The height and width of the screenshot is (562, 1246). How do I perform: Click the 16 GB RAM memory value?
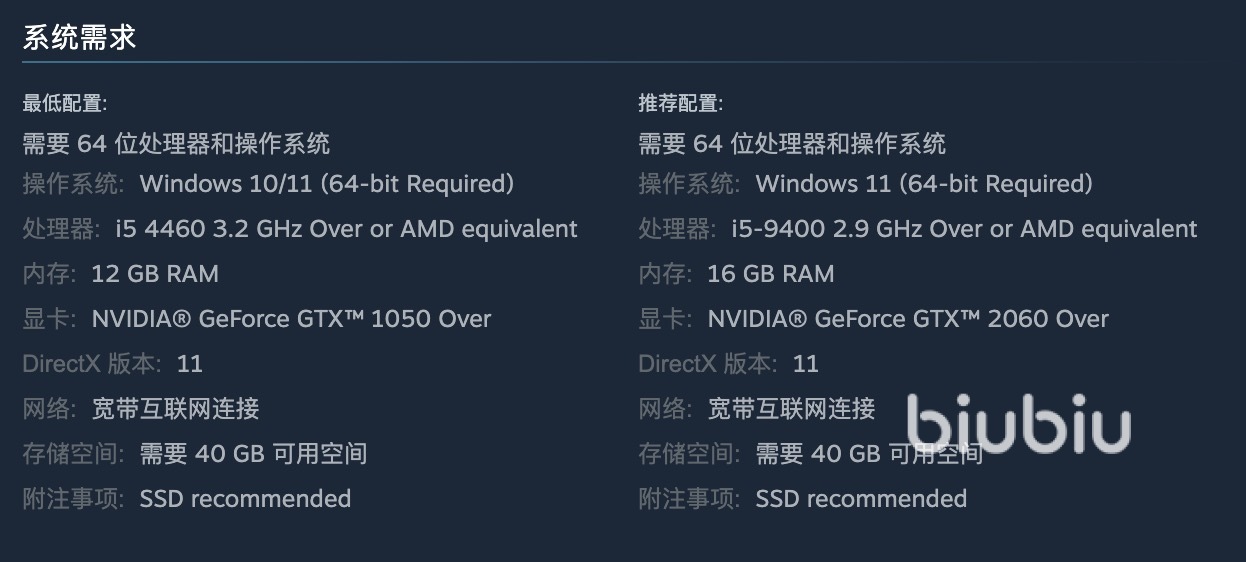tap(771, 274)
